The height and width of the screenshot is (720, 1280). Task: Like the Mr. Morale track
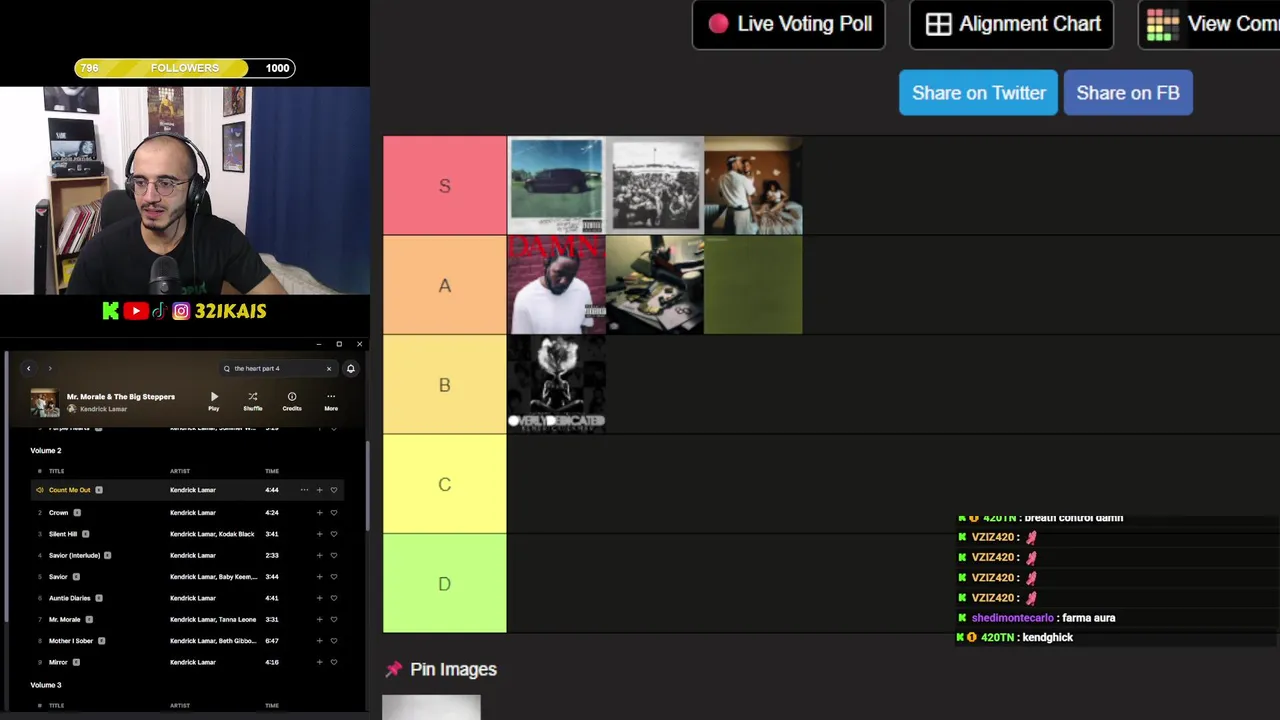[334, 620]
